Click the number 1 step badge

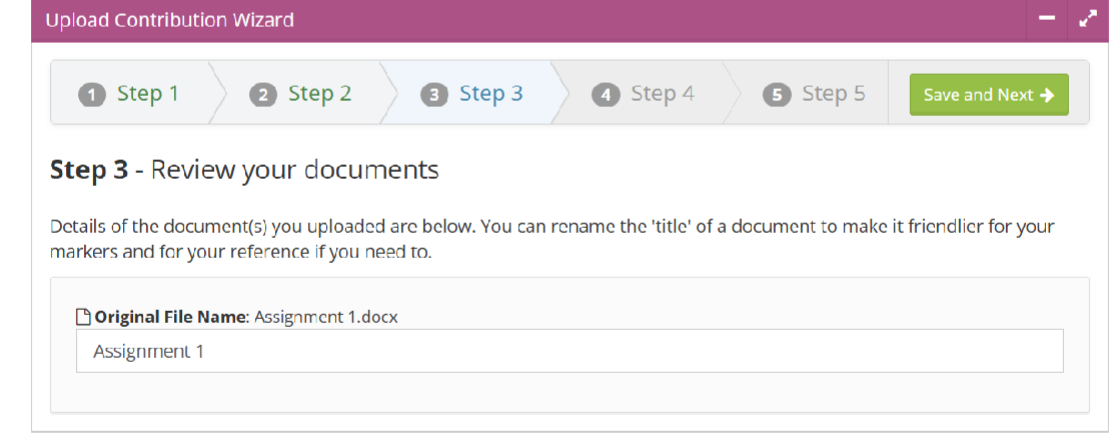[x=92, y=95]
